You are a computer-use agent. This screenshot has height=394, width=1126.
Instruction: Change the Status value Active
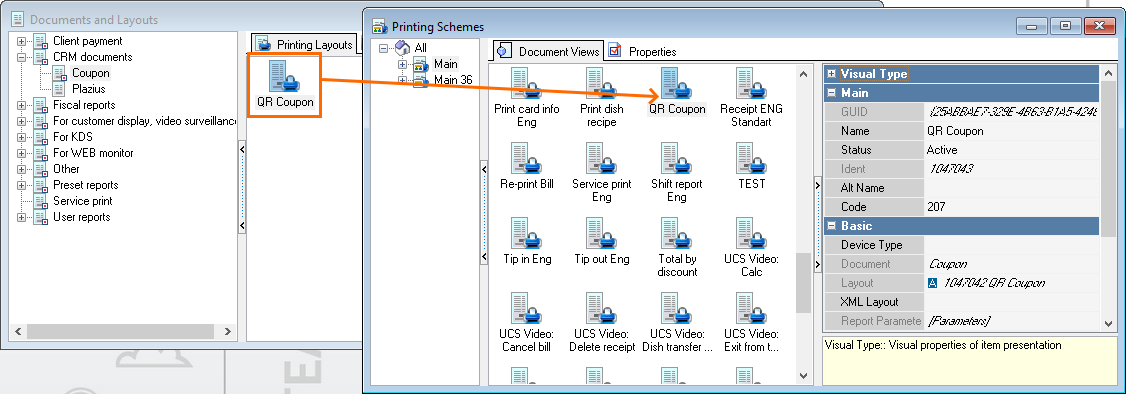(x=1011, y=150)
